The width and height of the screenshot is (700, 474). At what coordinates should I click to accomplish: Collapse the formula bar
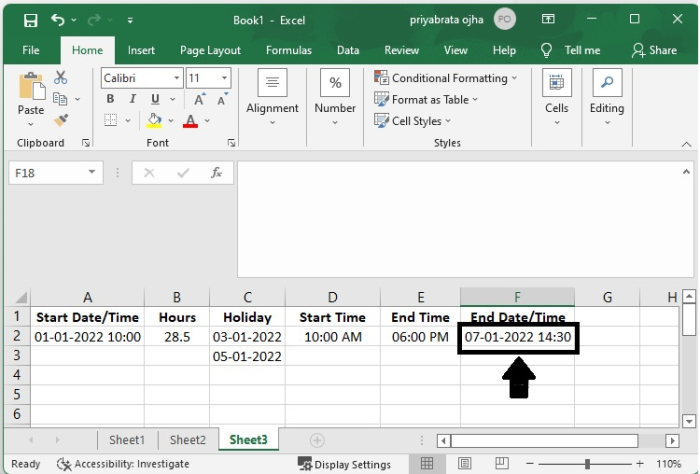click(x=686, y=172)
